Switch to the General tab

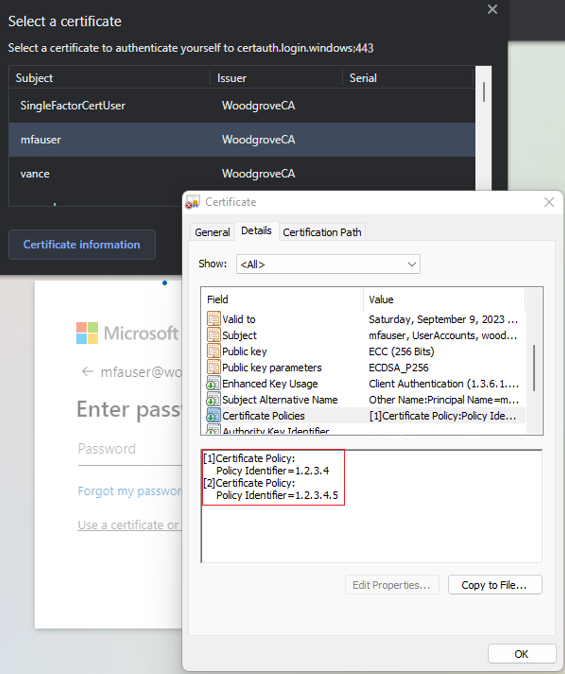(x=212, y=232)
